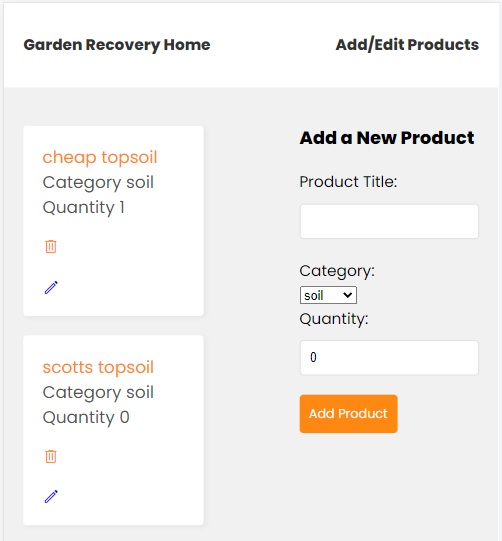Open pencil edit icon for scotts topsoil
Image resolution: width=502 pixels, height=541 pixels.
tap(51, 496)
